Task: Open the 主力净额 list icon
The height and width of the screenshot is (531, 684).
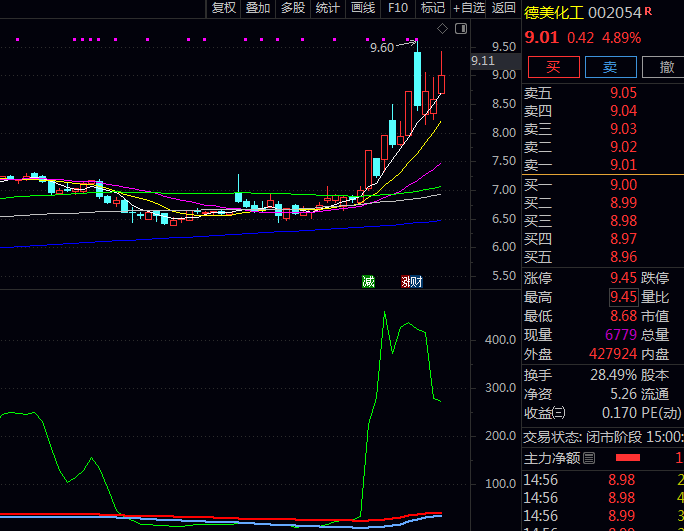Action: [589, 458]
